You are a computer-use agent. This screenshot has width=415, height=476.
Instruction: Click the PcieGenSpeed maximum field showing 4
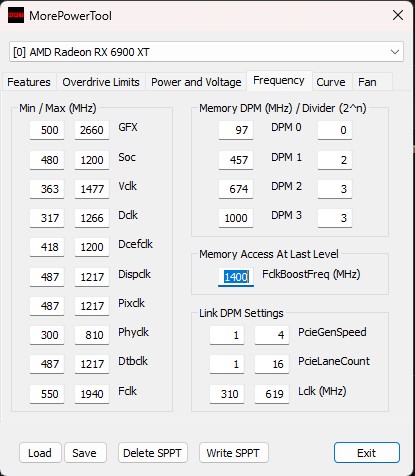pyautogui.click(x=272, y=335)
